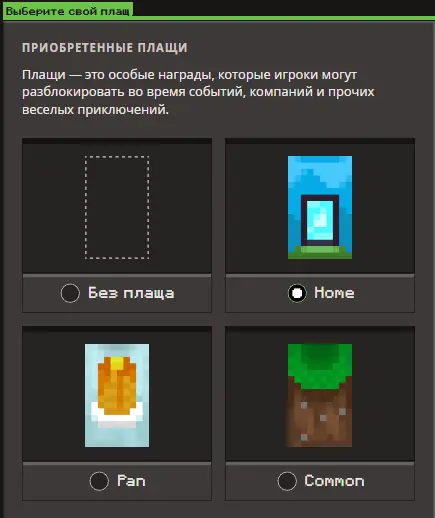Click the blue sky on Home cape
Screen dimensions: 435x518
click(320, 173)
